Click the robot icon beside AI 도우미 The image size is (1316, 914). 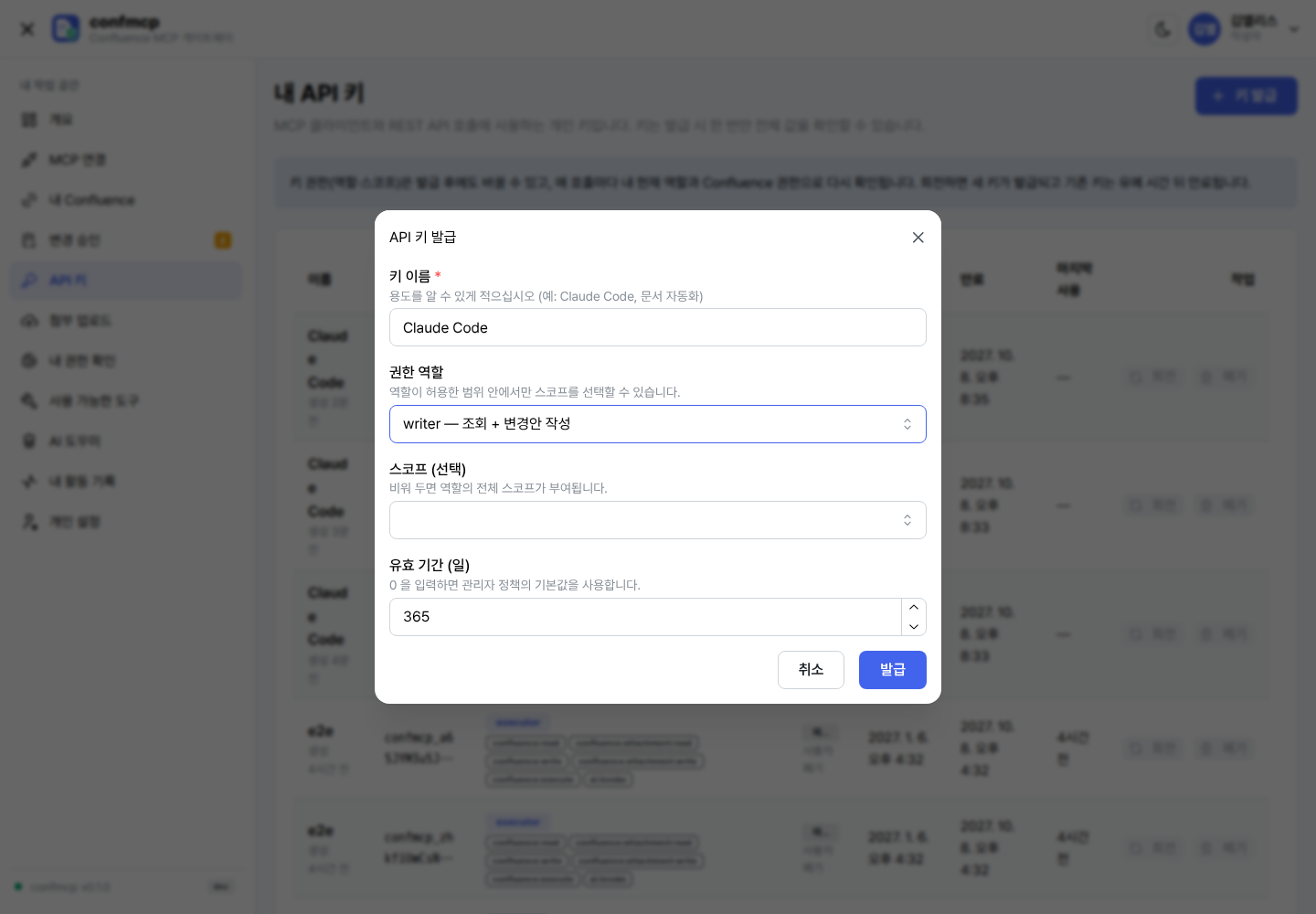coord(29,441)
